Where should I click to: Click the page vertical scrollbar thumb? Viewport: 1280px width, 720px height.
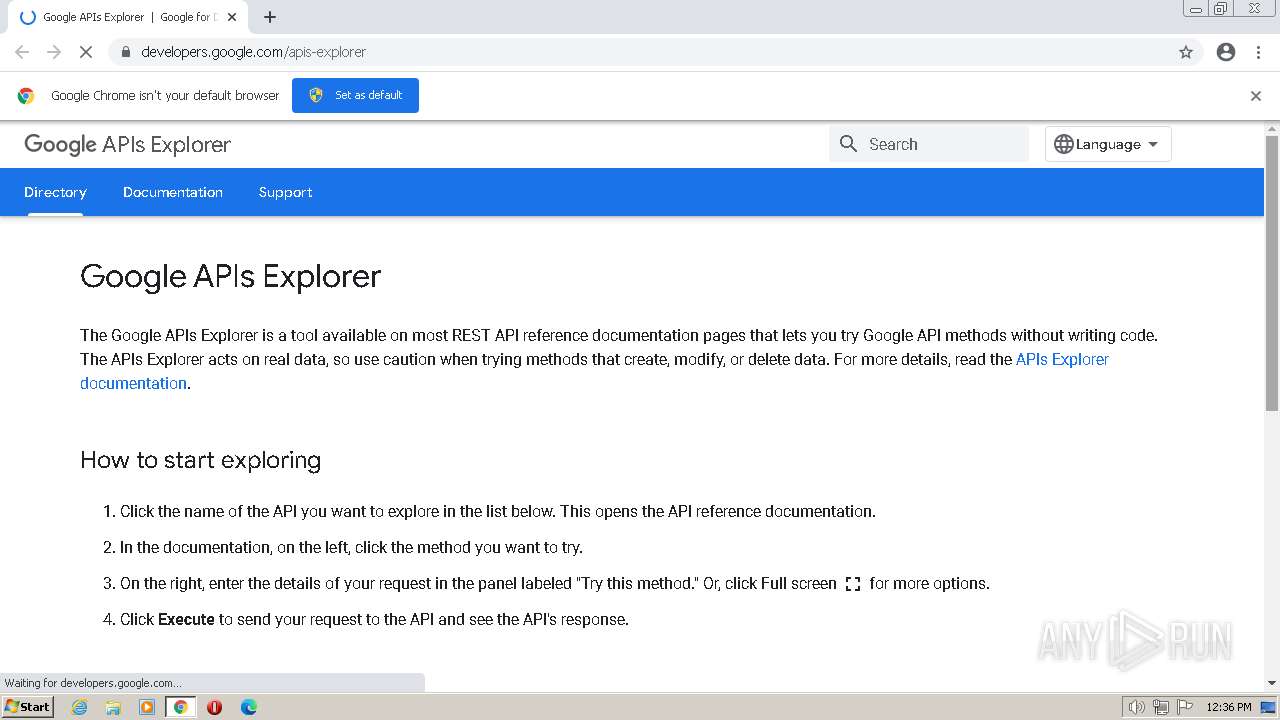coord(1272,272)
